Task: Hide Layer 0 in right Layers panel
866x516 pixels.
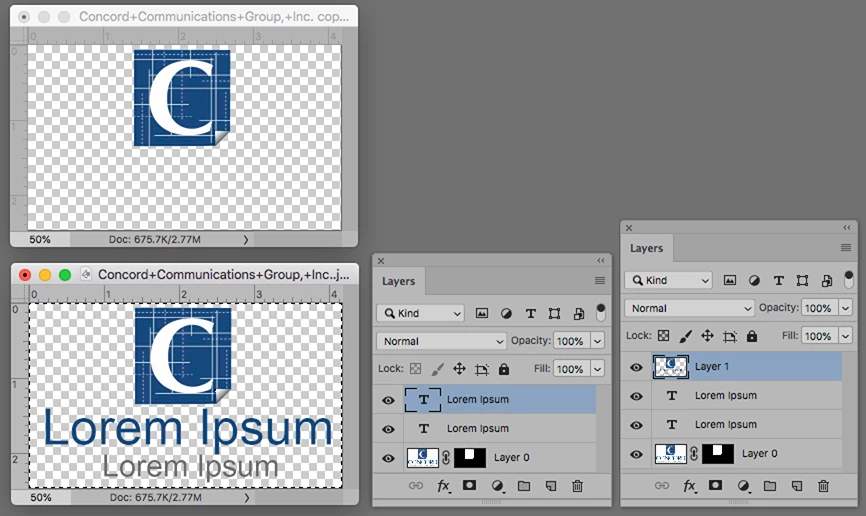Action: (x=636, y=454)
